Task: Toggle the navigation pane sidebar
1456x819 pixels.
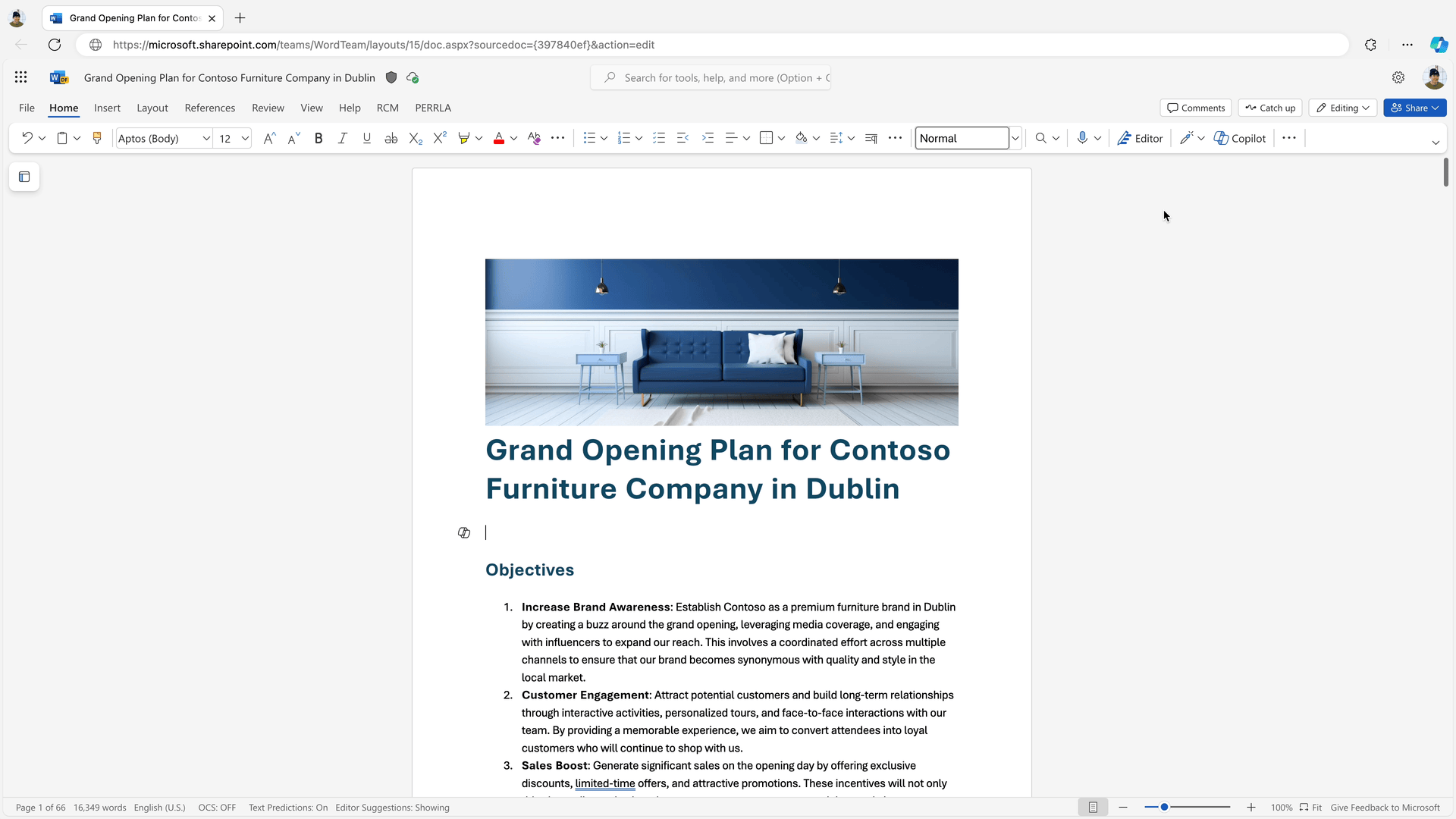Action: click(24, 177)
